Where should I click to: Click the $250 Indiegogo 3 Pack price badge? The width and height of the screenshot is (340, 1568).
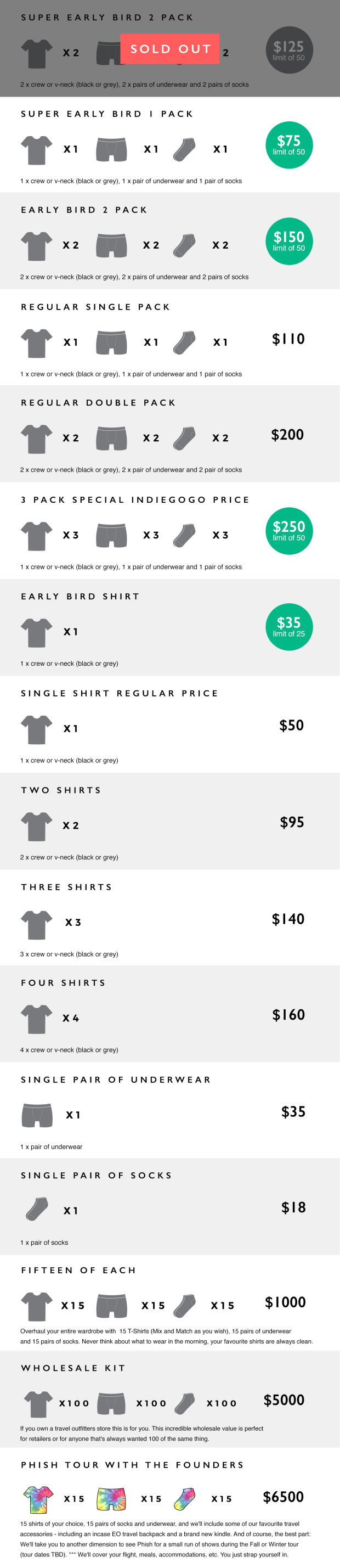tap(289, 531)
